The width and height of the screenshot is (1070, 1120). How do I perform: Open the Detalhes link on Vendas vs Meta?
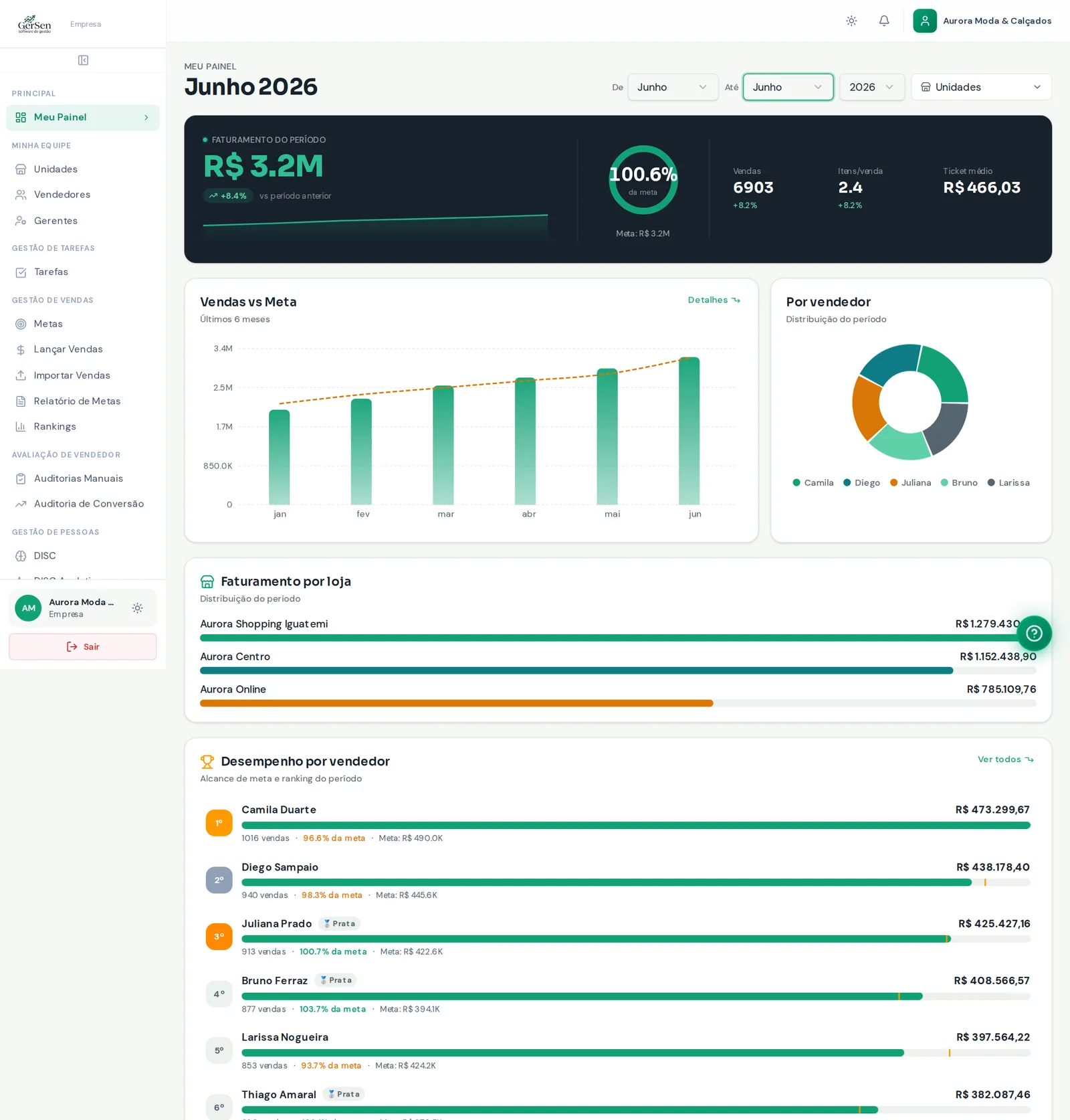point(714,300)
